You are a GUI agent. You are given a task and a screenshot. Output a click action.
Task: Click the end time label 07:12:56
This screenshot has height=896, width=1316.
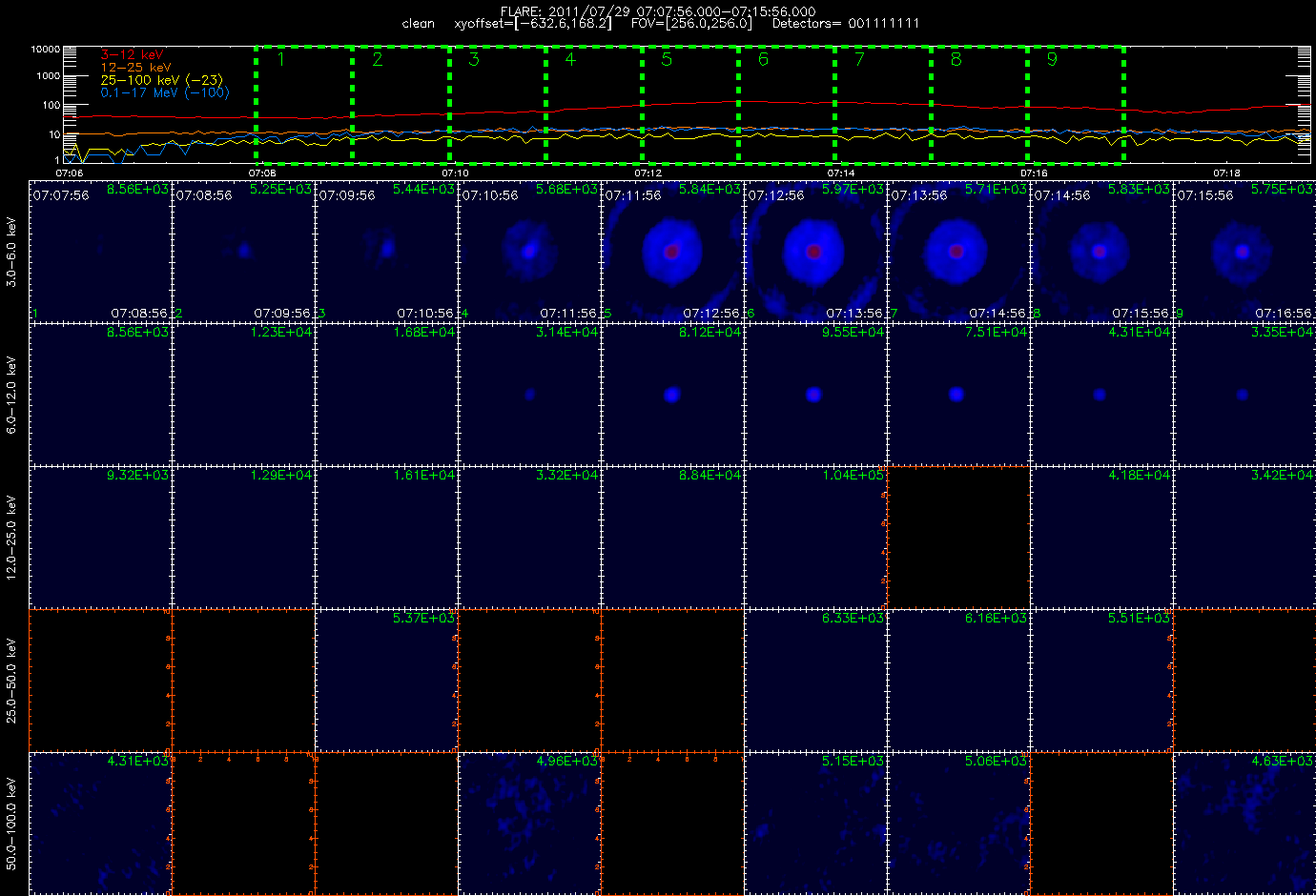pos(711,314)
